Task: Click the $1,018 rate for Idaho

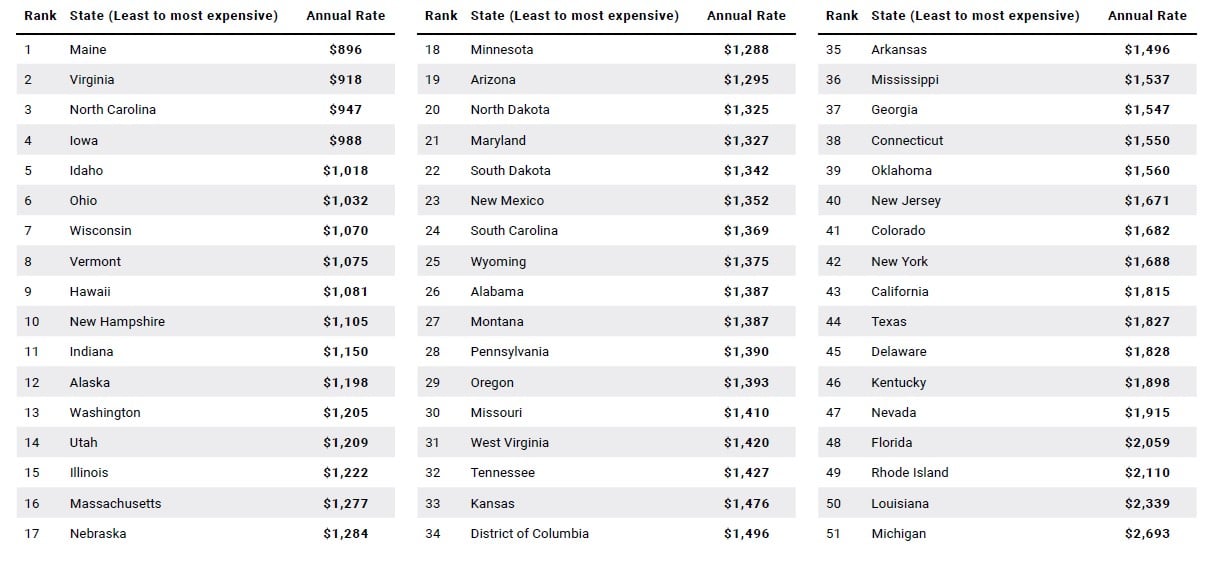Action: [345, 170]
